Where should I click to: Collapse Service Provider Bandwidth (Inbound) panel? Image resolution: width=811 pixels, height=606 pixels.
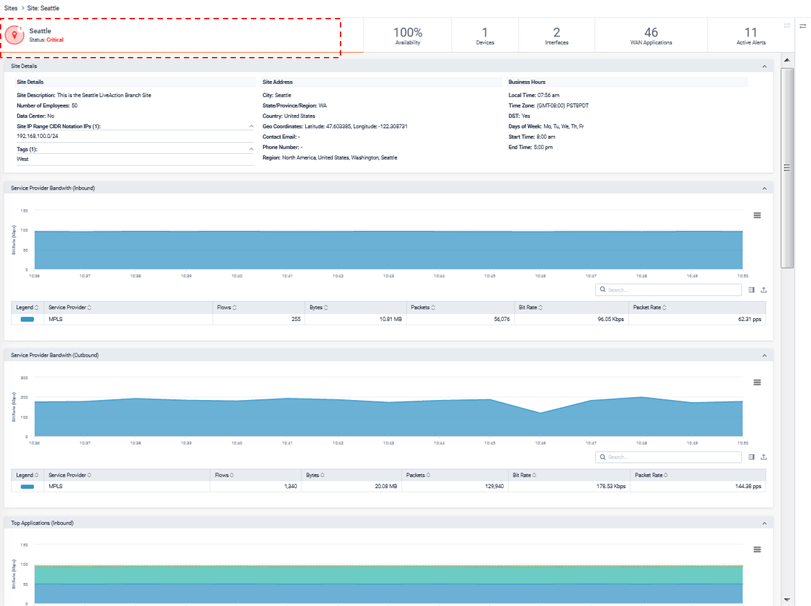click(764, 188)
